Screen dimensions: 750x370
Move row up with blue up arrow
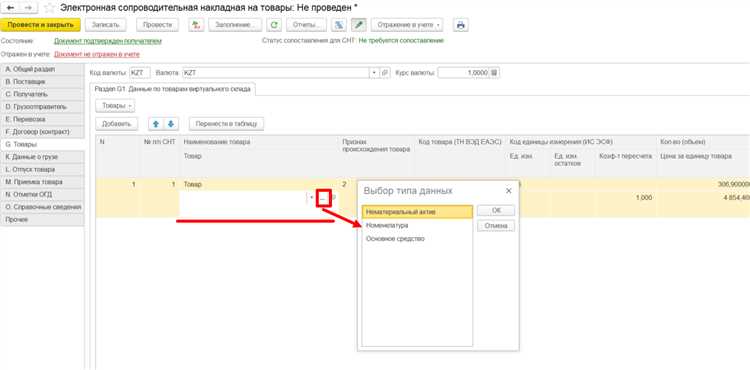point(155,124)
